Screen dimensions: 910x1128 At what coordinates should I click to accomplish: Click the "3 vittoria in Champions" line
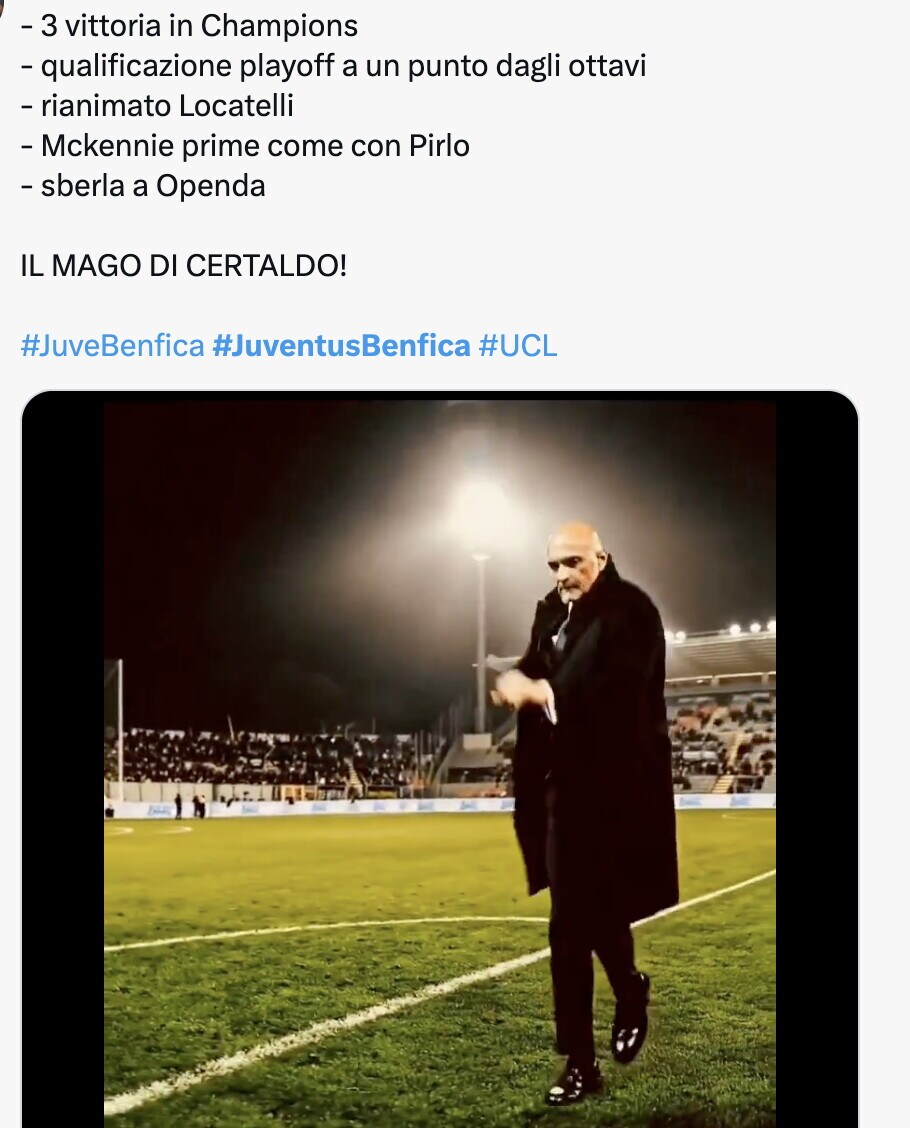189,26
